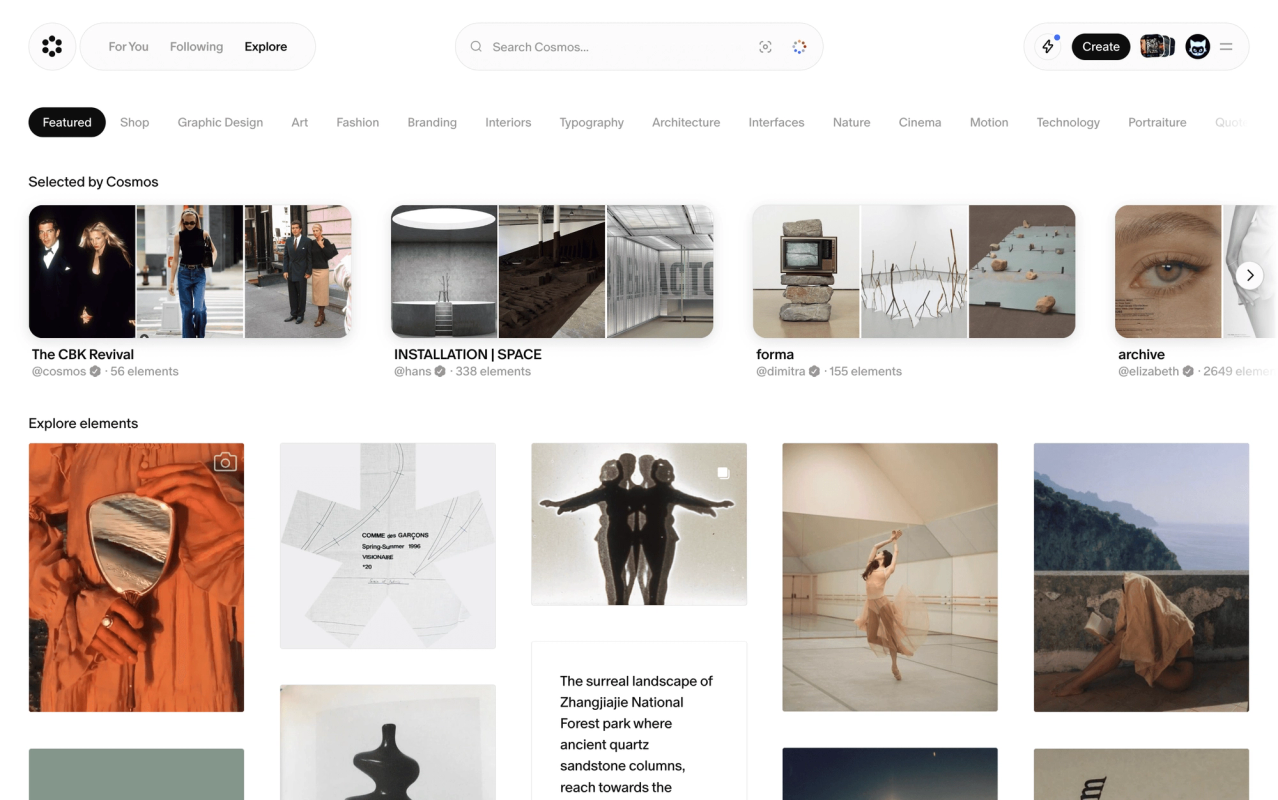Click the '56 elements' count text

(144, 371)
